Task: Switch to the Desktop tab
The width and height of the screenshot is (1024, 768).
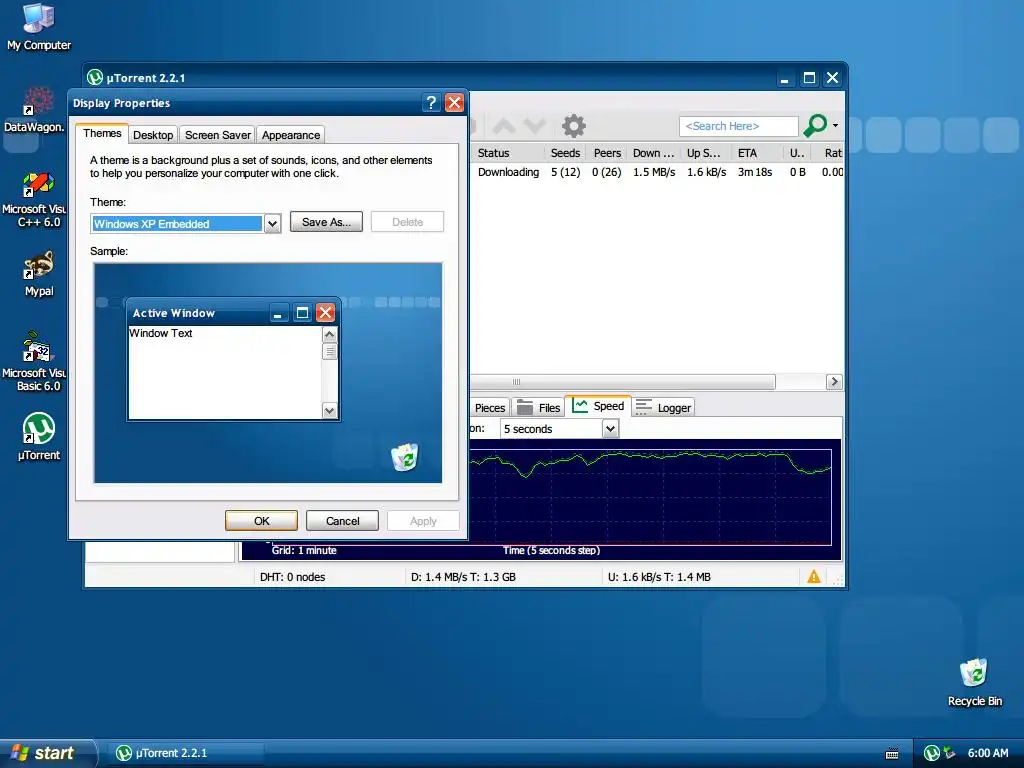Action: [153, 135]
